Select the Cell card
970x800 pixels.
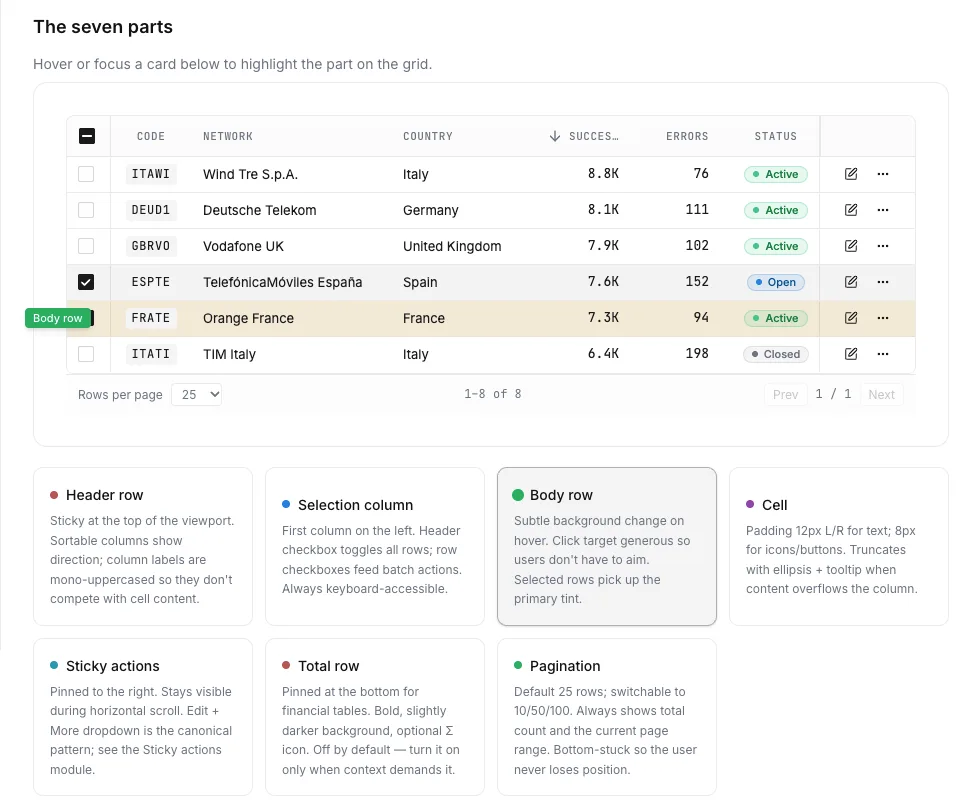(839, 546)
